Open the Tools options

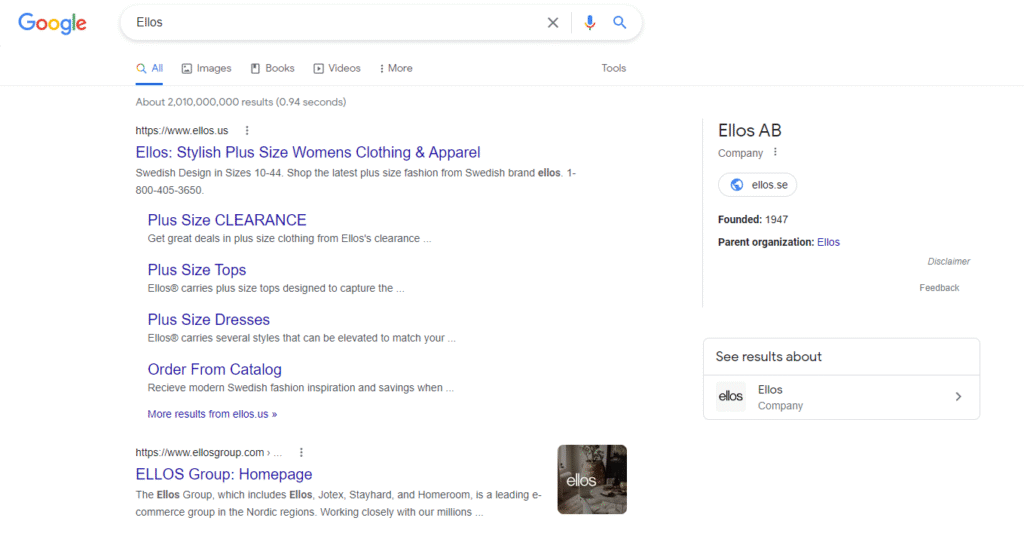(614, 68)
